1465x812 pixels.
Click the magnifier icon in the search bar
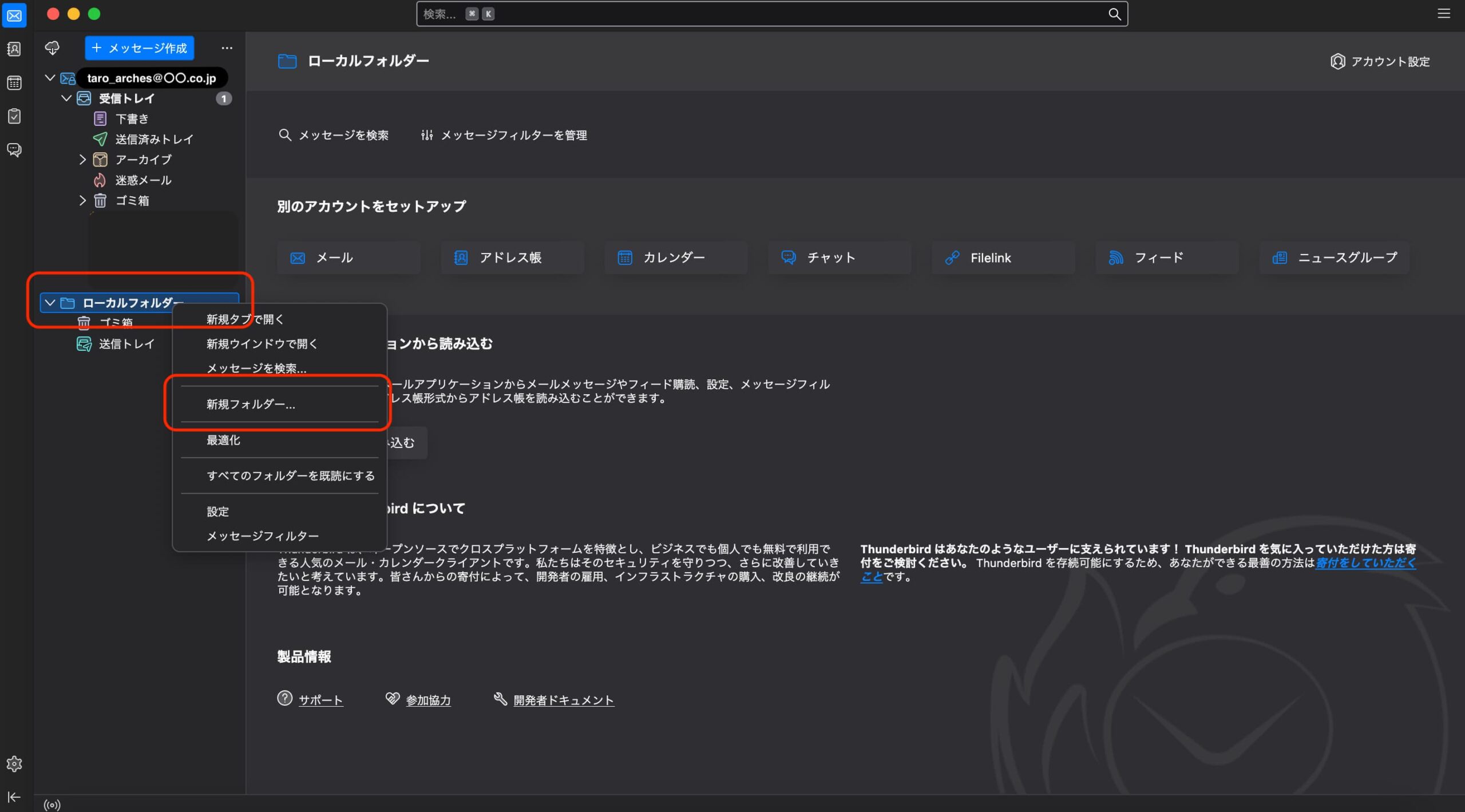(x=1114, y=13)
